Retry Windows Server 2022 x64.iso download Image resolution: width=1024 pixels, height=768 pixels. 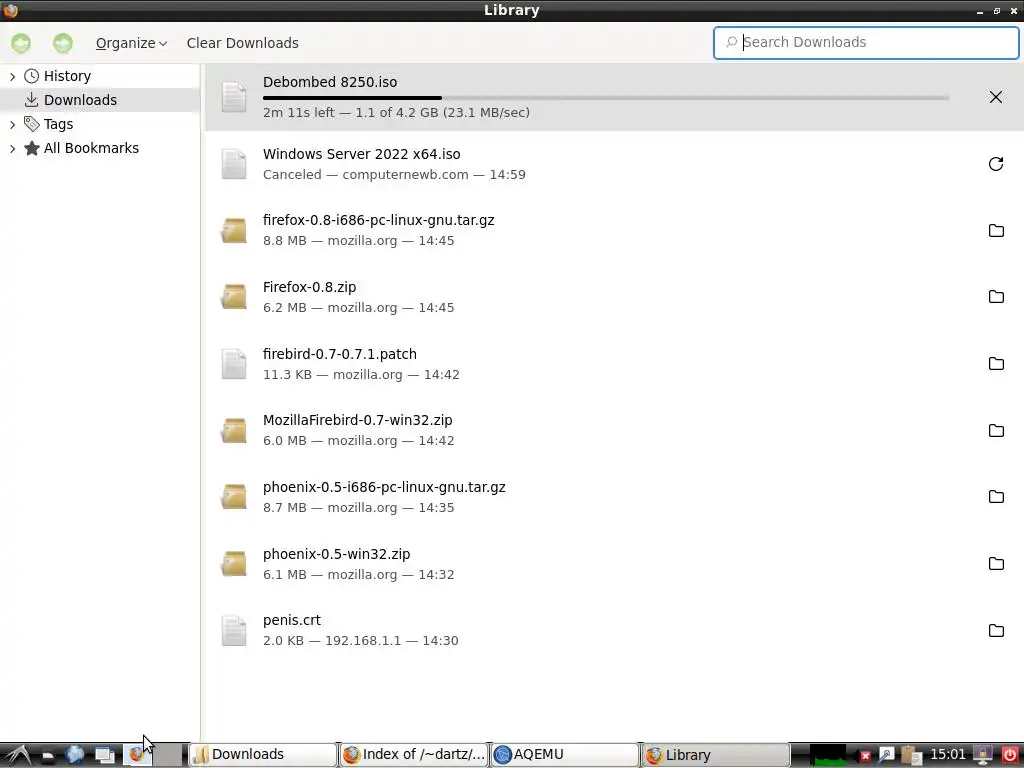coord(995,164)
